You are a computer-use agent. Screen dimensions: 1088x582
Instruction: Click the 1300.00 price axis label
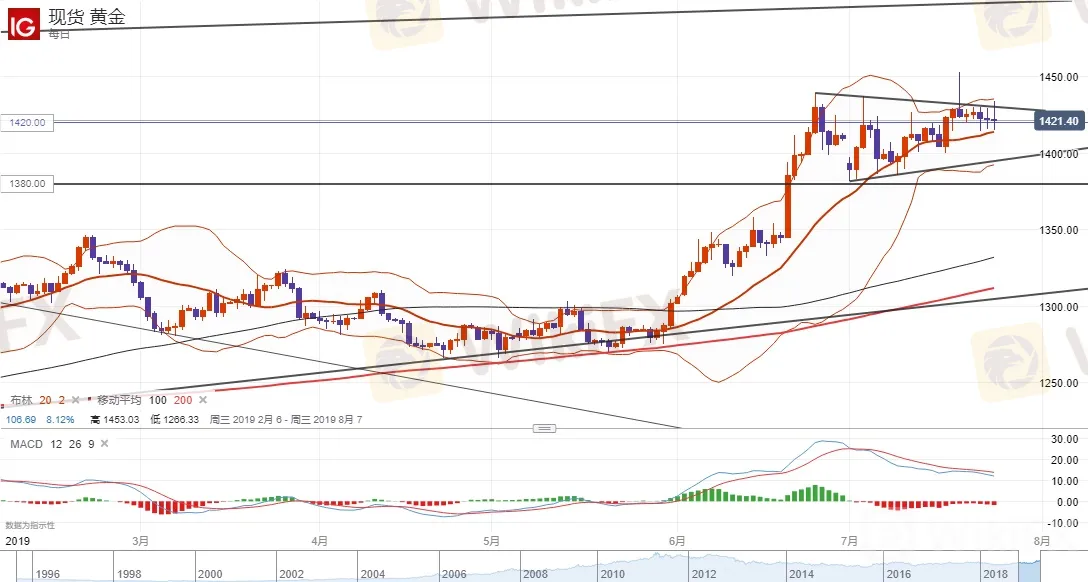click(x=1059, y=307)
